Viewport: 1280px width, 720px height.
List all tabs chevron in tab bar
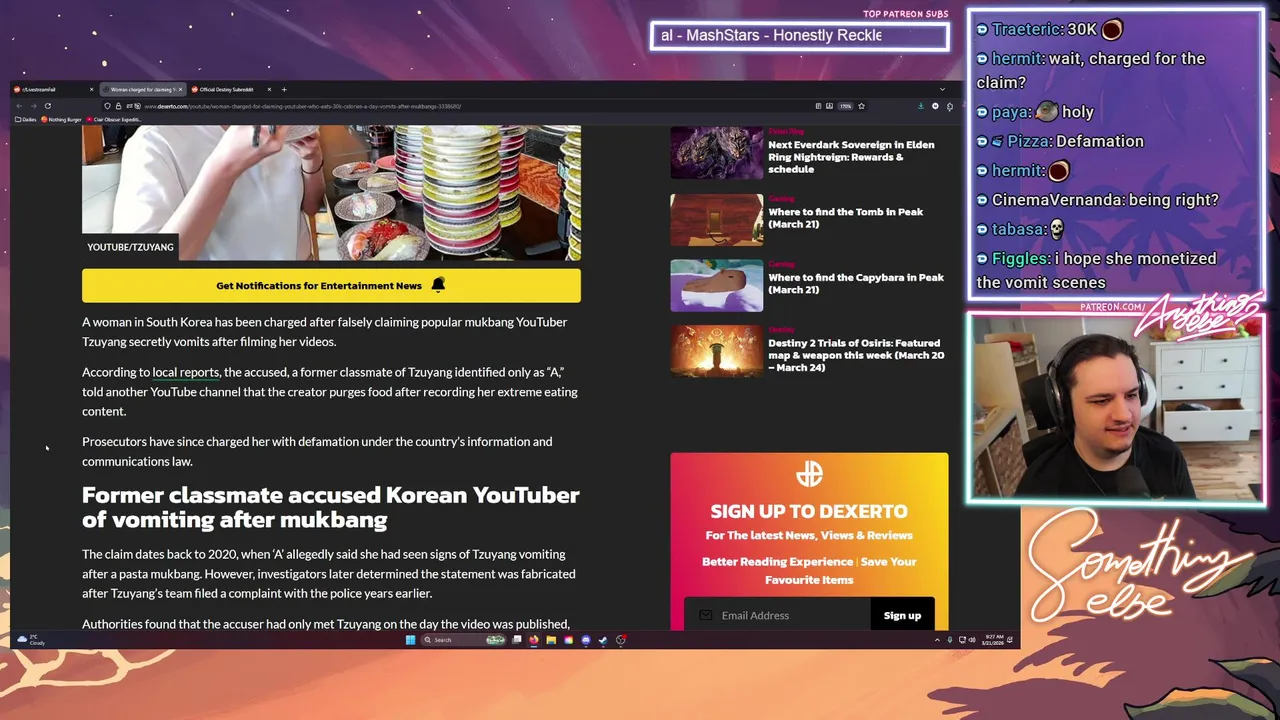(942, 89)
